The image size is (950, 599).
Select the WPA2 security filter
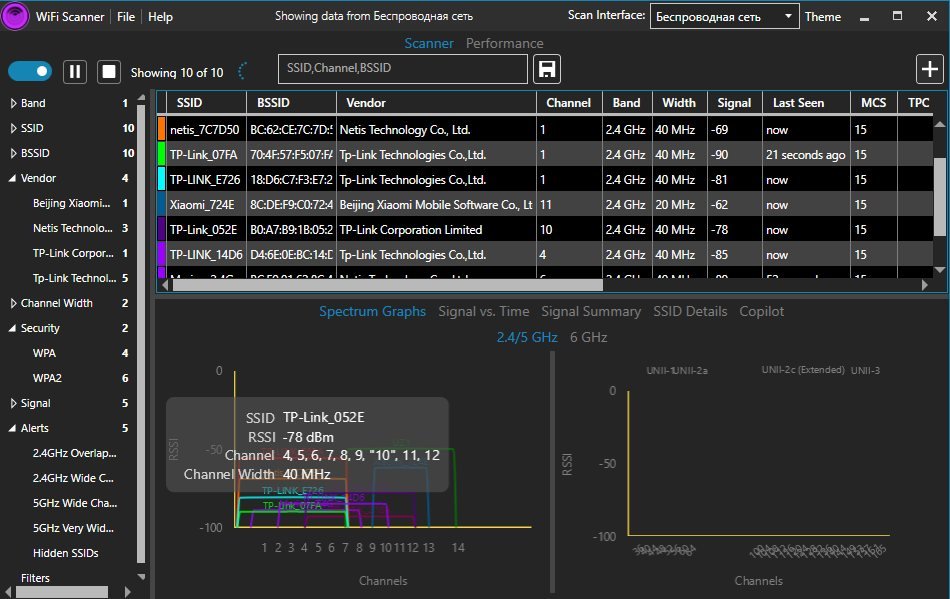click(48, 378)
